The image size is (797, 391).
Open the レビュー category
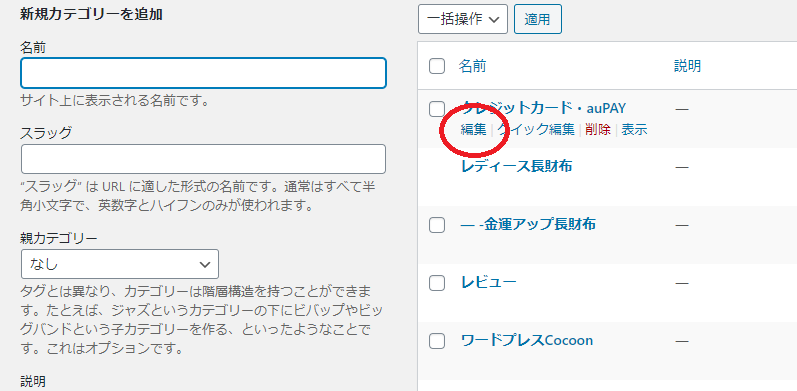point(488,282)
